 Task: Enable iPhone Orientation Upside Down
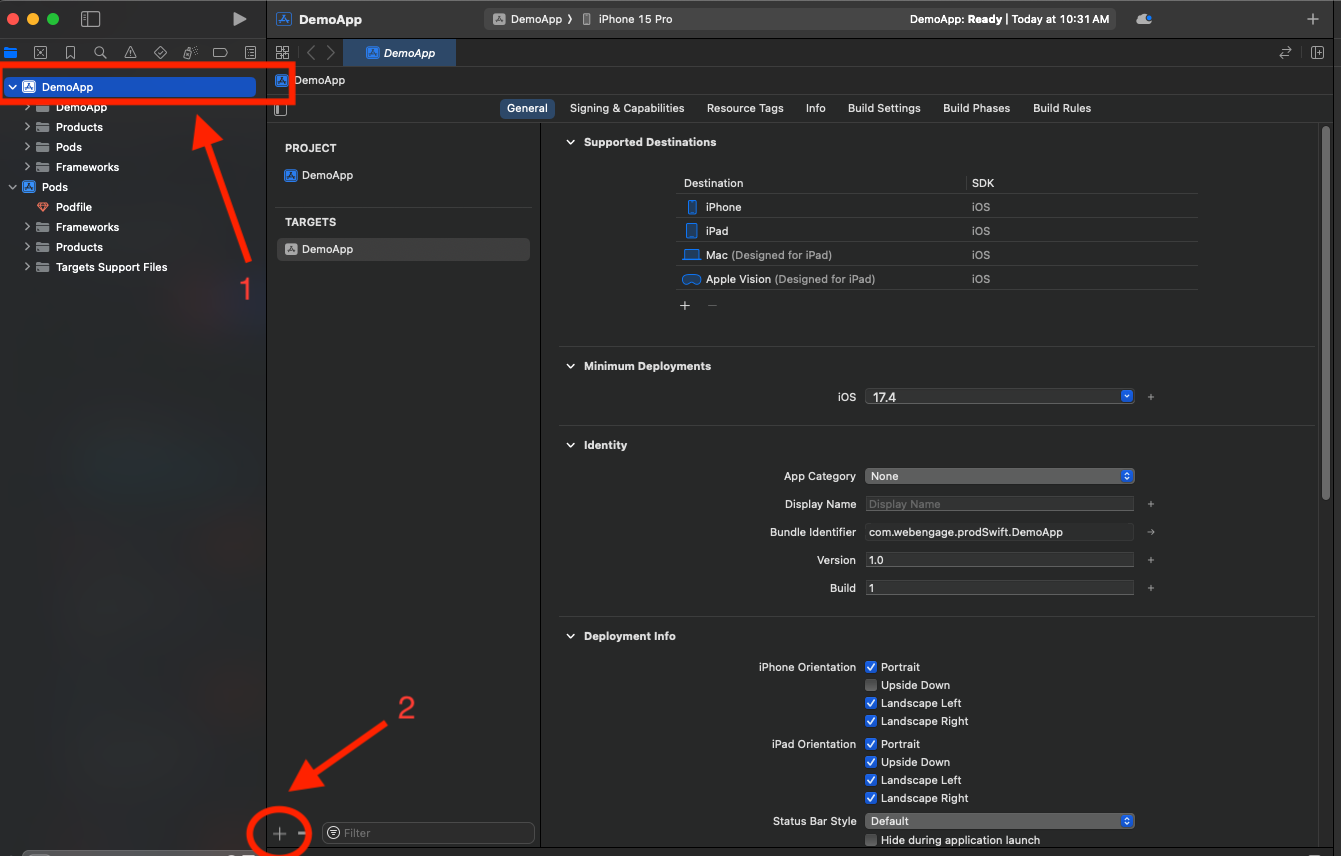pos(871,685)
